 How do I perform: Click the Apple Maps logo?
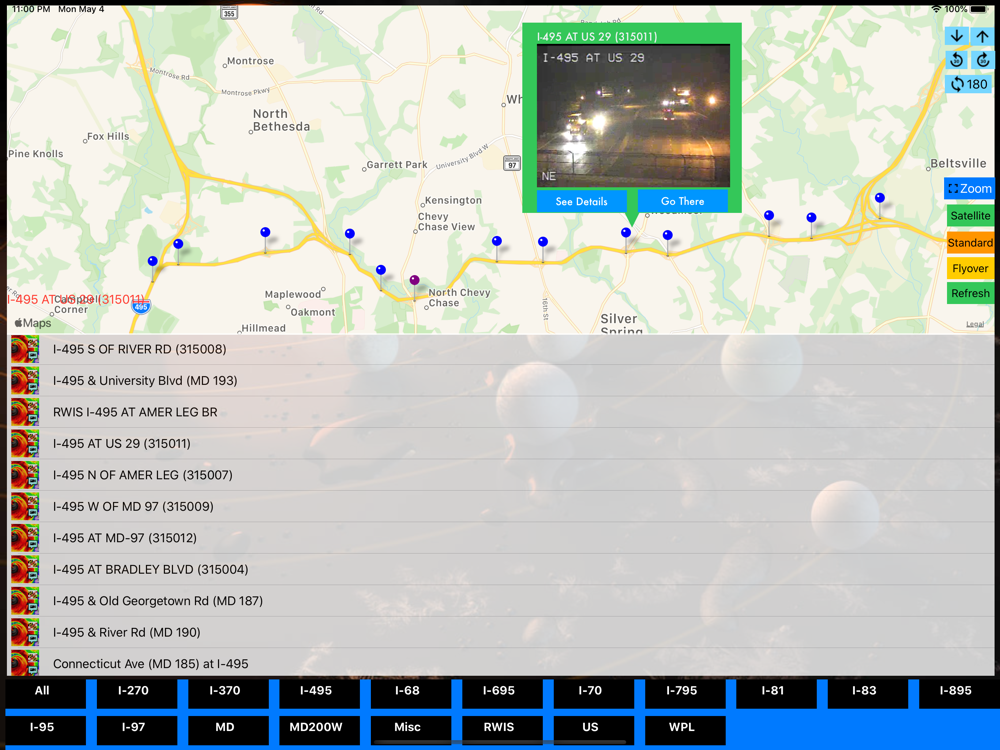33,323
